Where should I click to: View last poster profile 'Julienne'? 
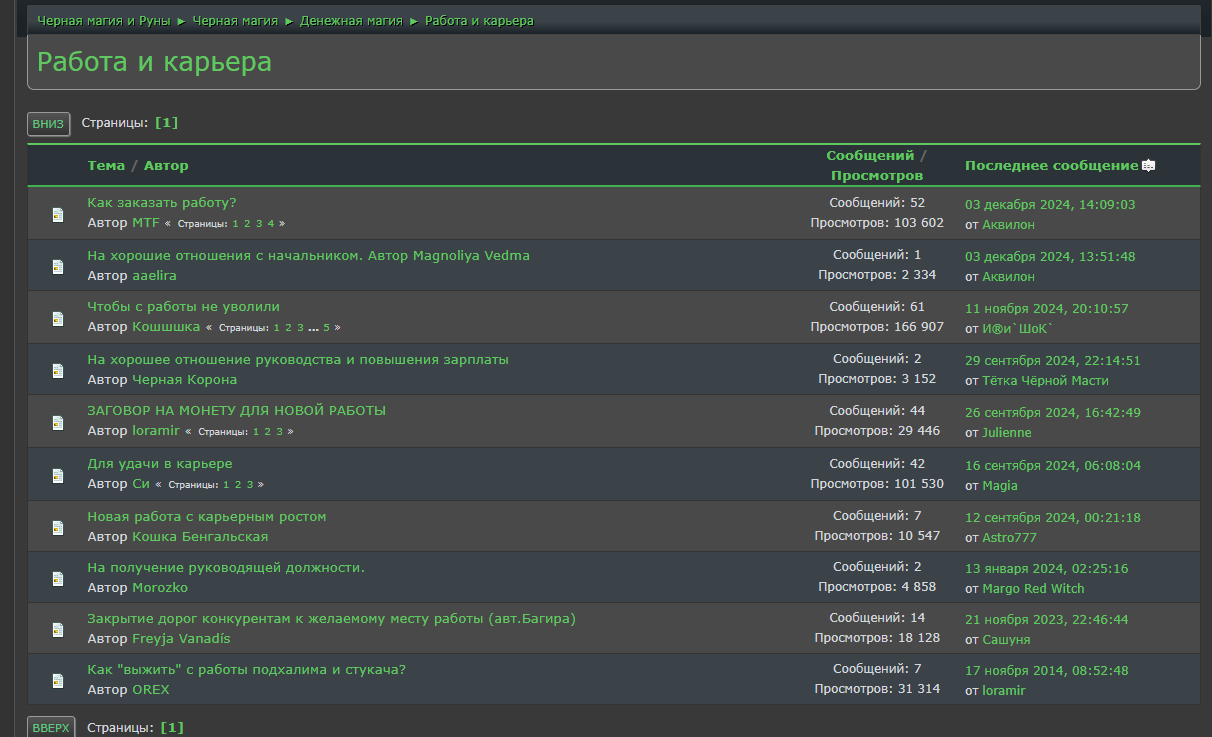1007,433
